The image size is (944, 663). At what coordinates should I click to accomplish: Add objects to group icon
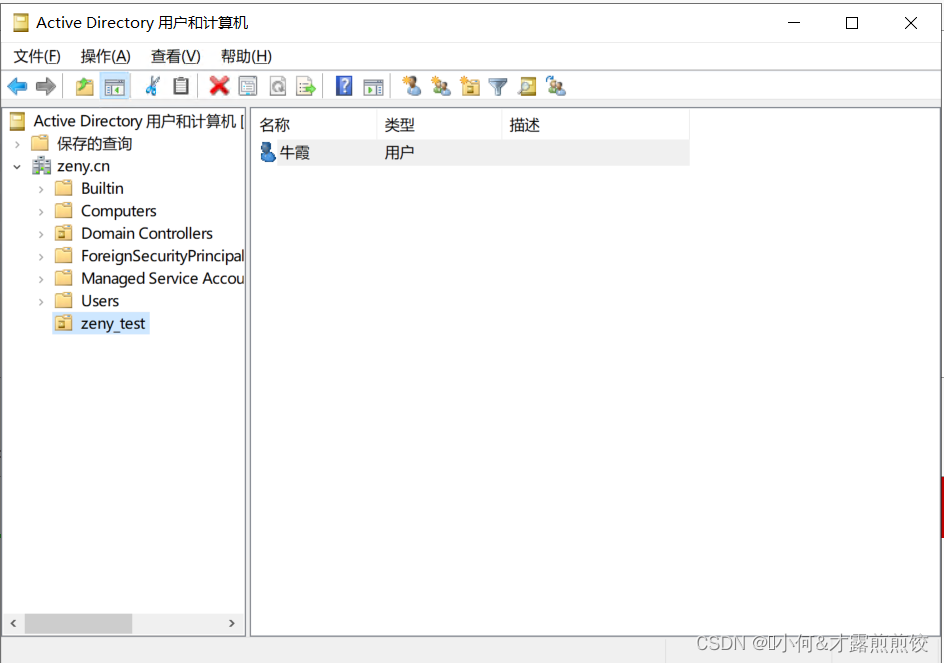pos(556,86)
